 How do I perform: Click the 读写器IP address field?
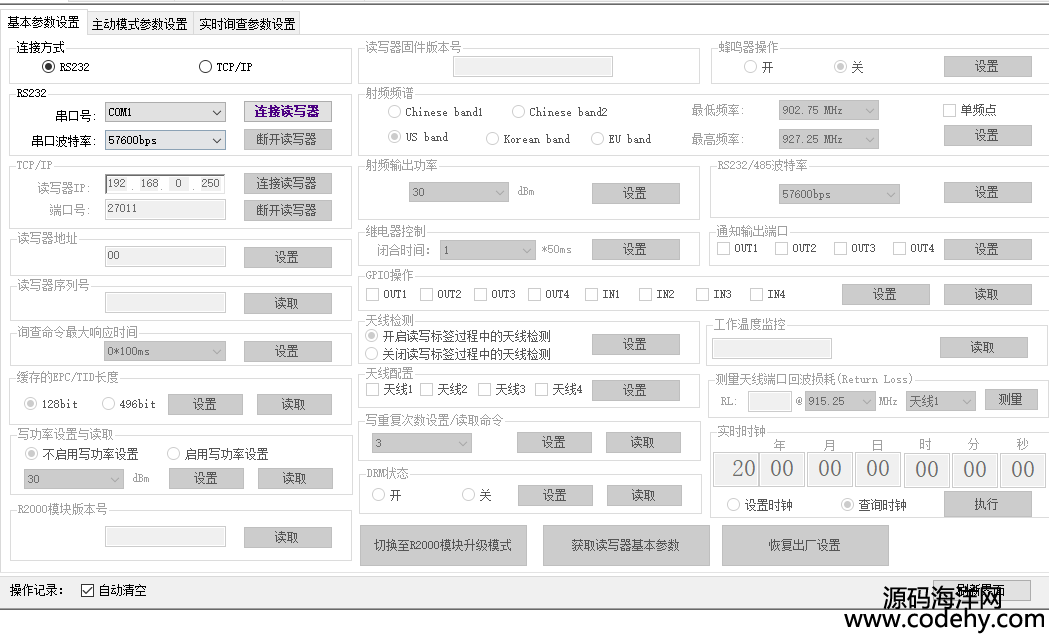[164, 184]
